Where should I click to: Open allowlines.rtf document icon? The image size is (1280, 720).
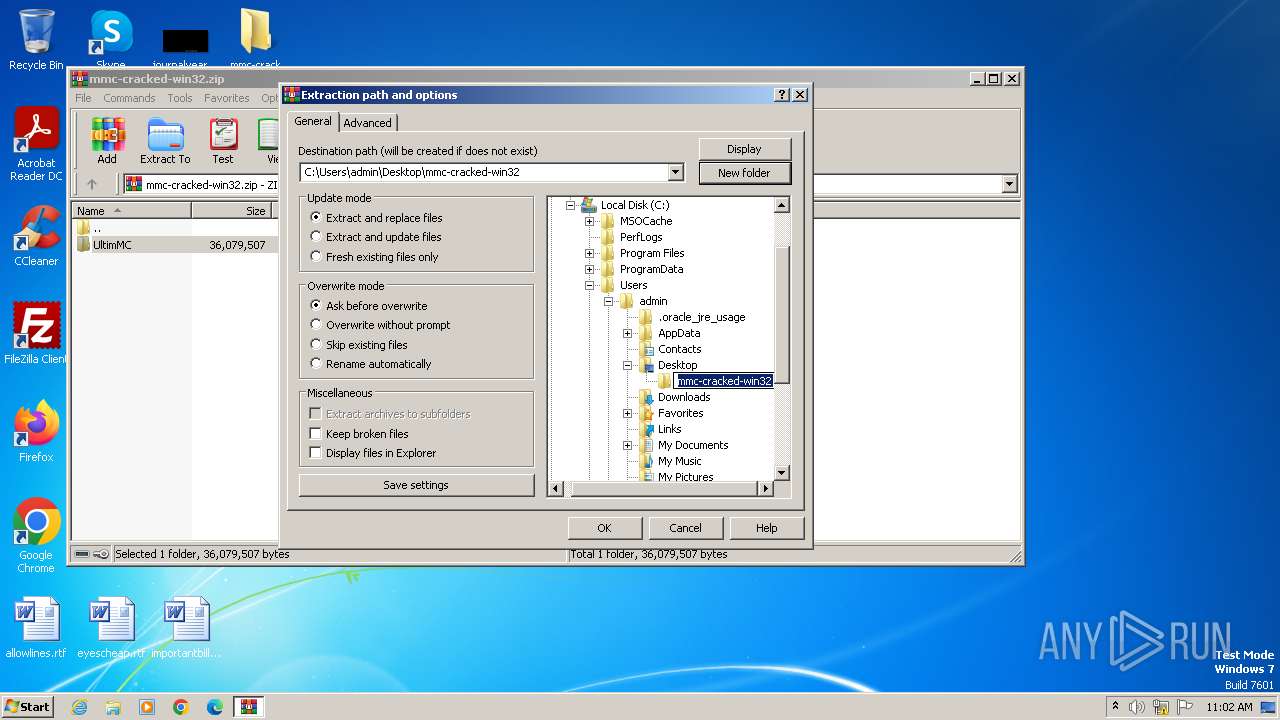click(x=36, y=628)
